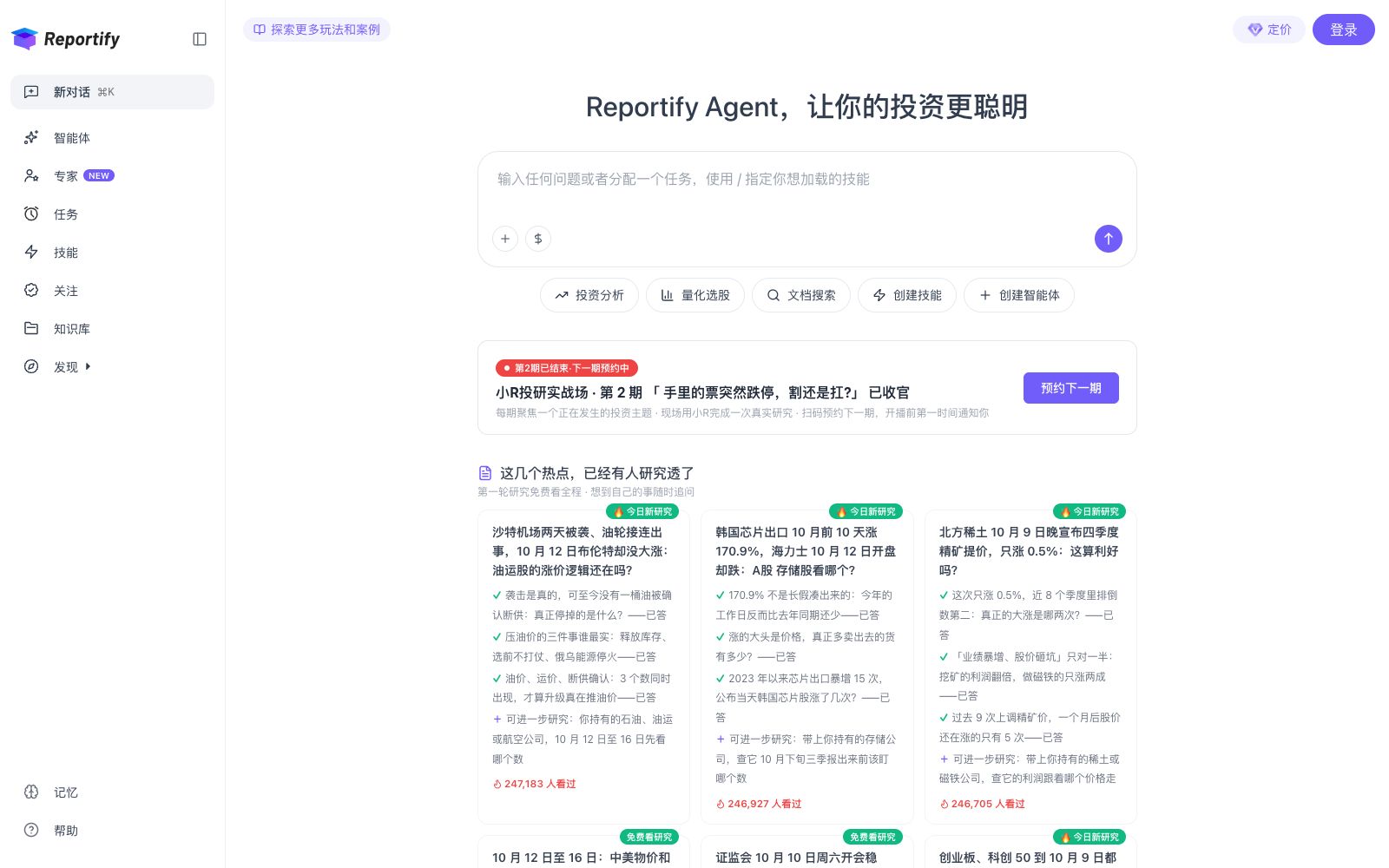Click the 第2期已结束·下一期预约中 badge

(567, 368)
